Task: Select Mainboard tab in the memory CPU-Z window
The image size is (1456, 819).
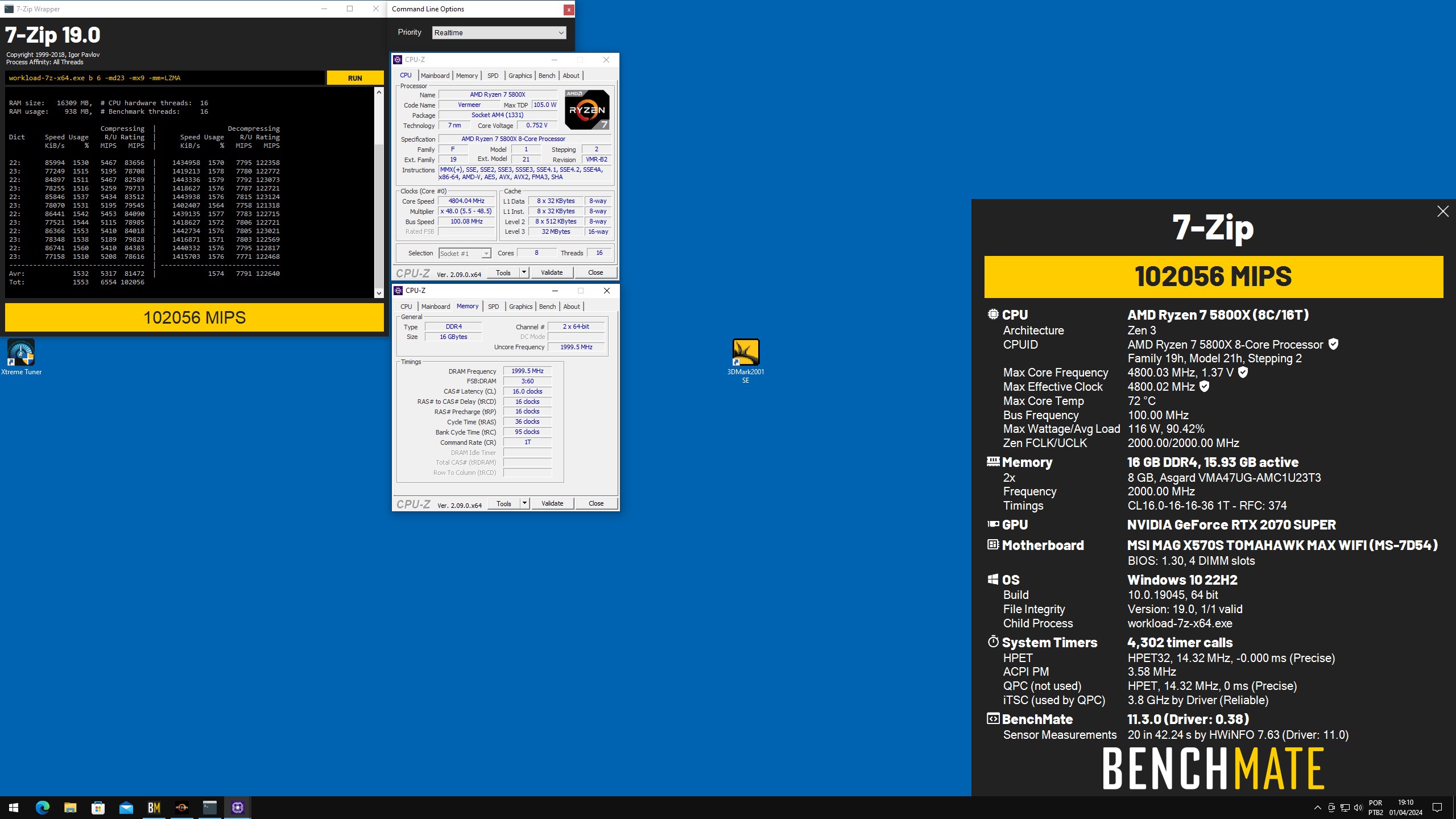Action: (x=436, y=307)
